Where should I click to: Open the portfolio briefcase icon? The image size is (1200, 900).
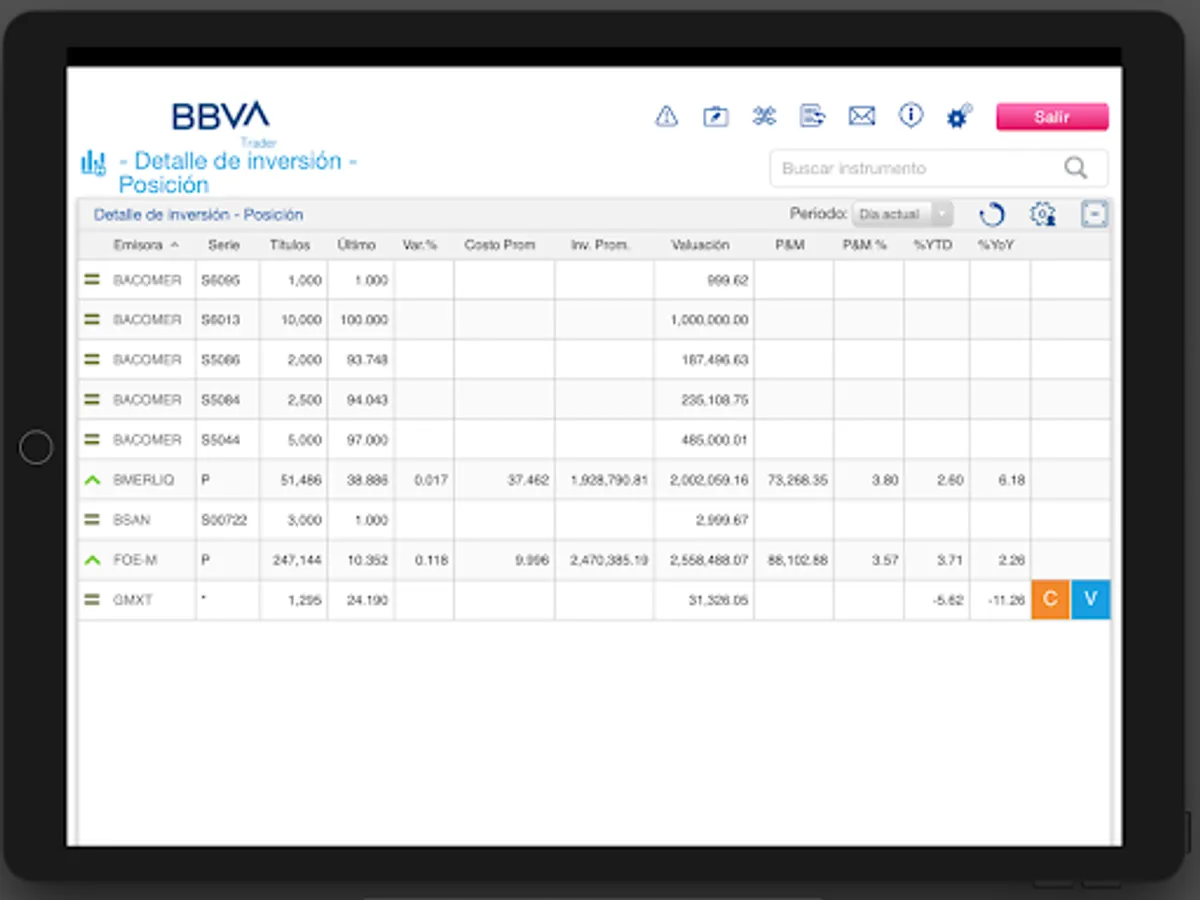coord(715,117)
